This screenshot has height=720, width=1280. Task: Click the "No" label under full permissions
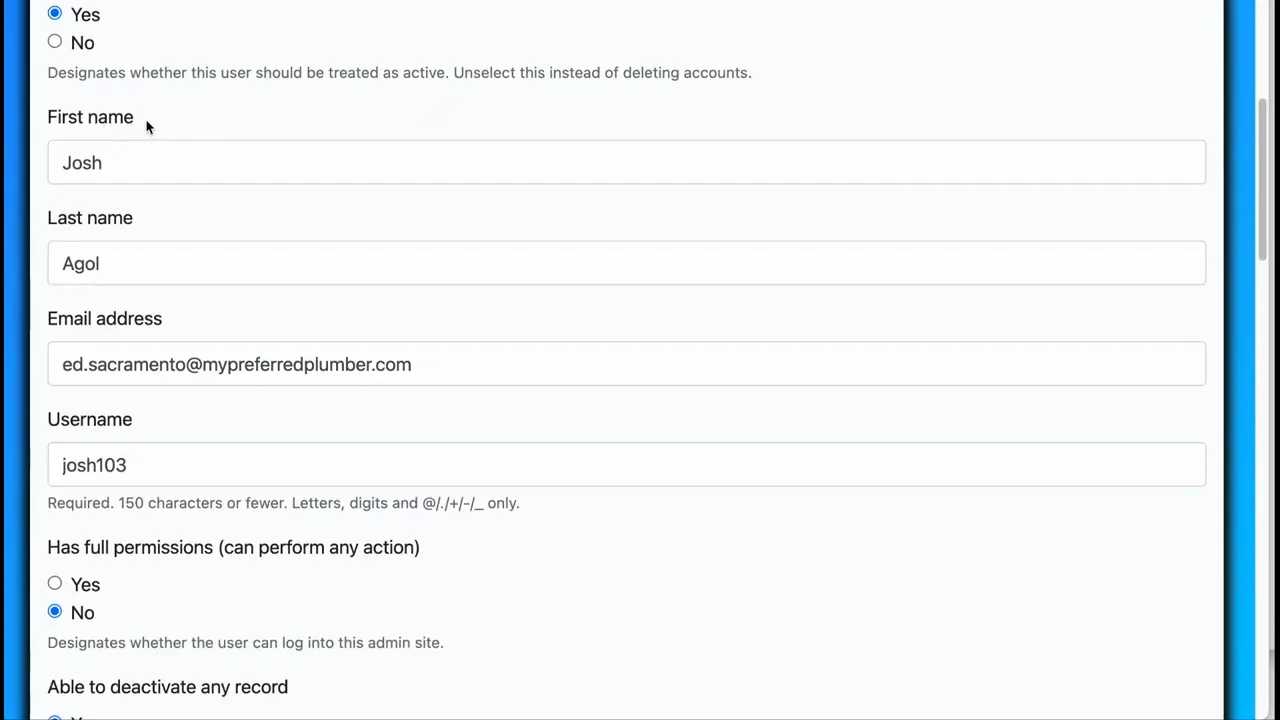pyautogui.click(x=82, y=612)
